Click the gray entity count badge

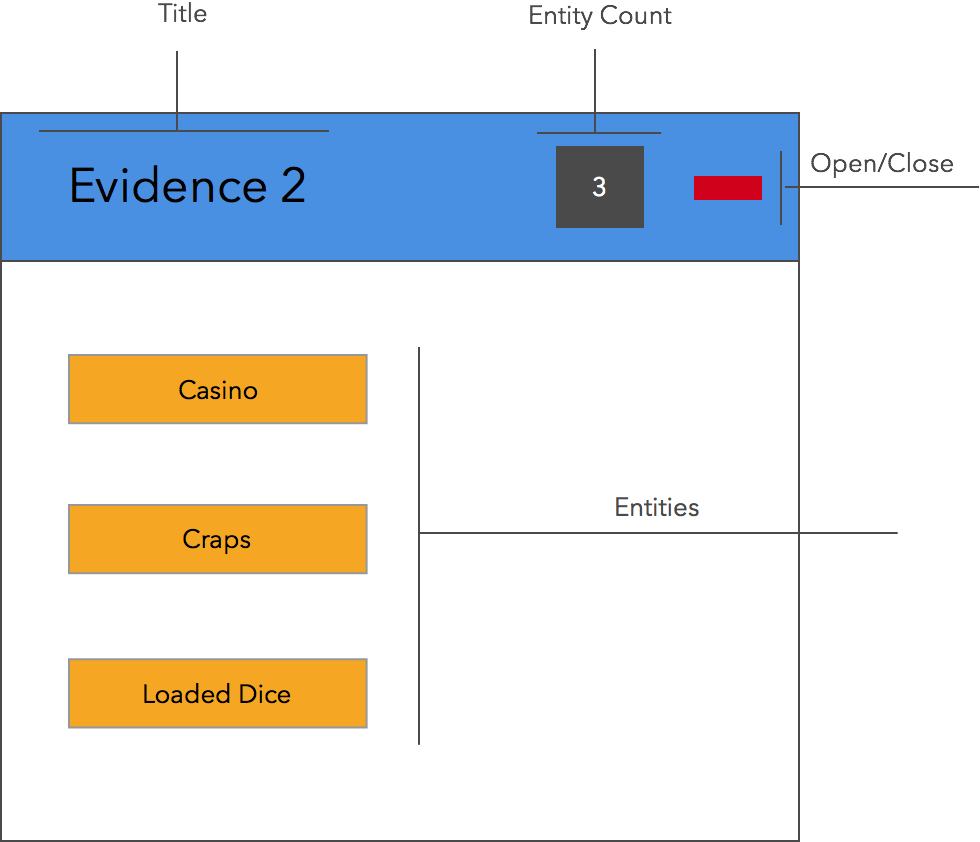point(599,187)
